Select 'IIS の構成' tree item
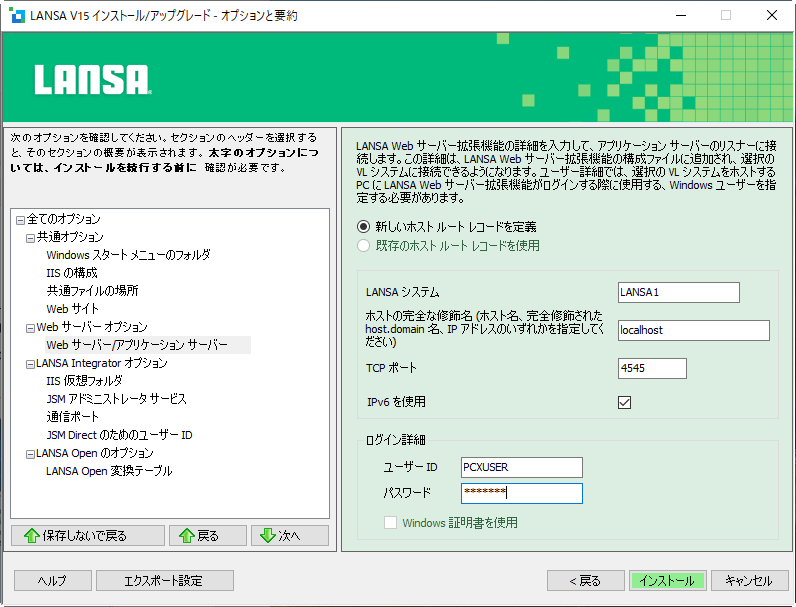This screenshot has width=796, height=607. coord(72,273)
